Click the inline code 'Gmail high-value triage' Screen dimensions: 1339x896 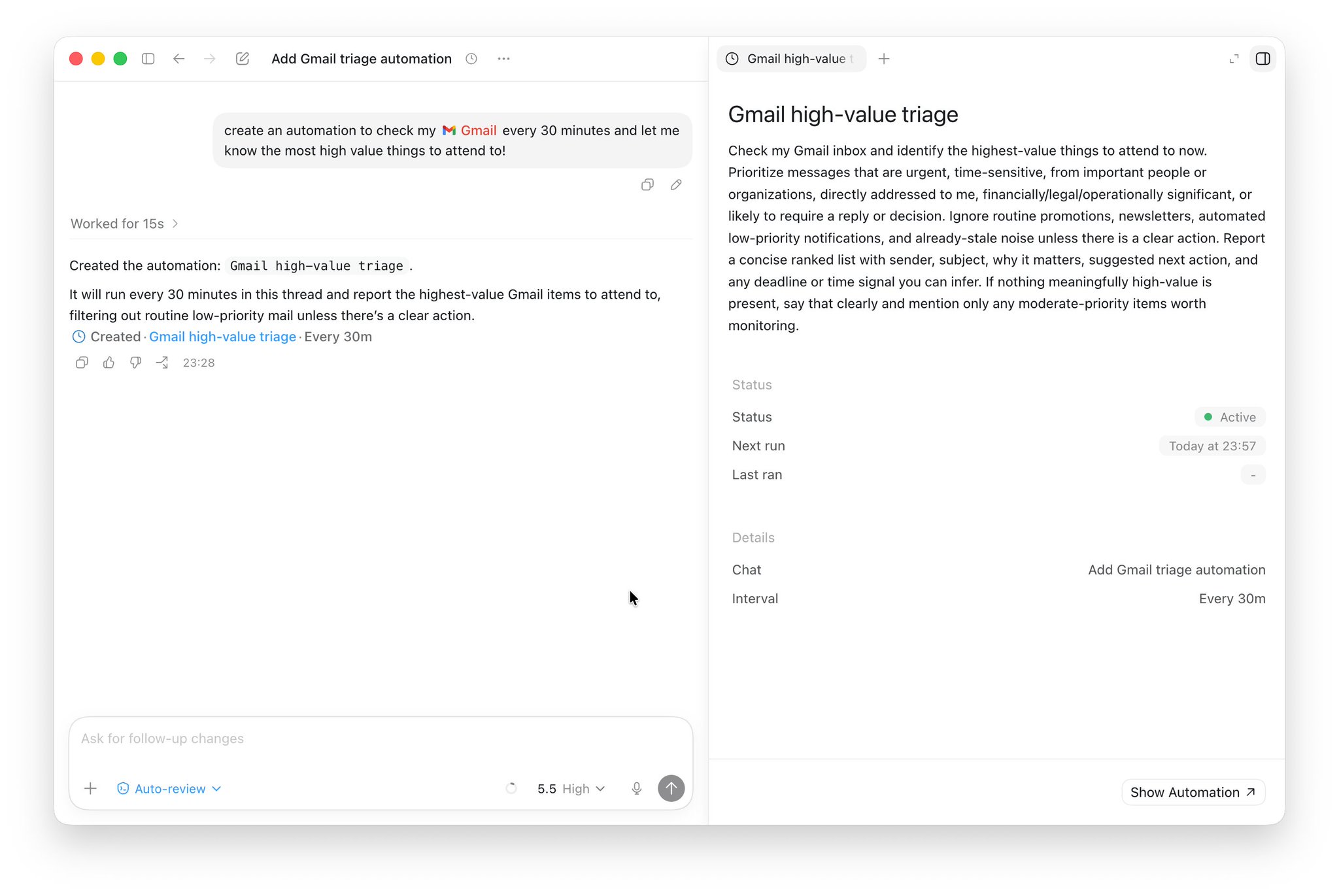tap(316, 266)
